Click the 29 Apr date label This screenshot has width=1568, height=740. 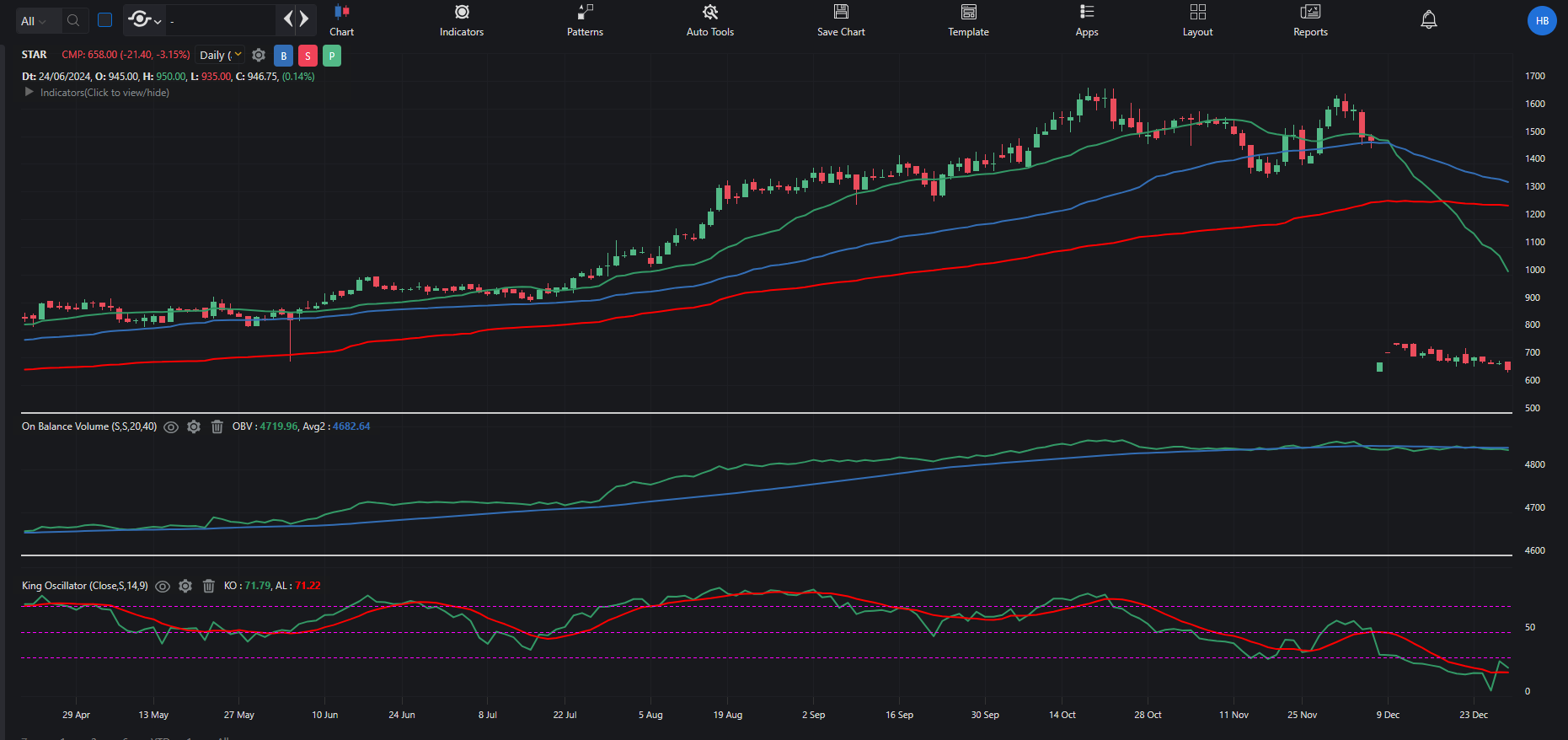76,715
